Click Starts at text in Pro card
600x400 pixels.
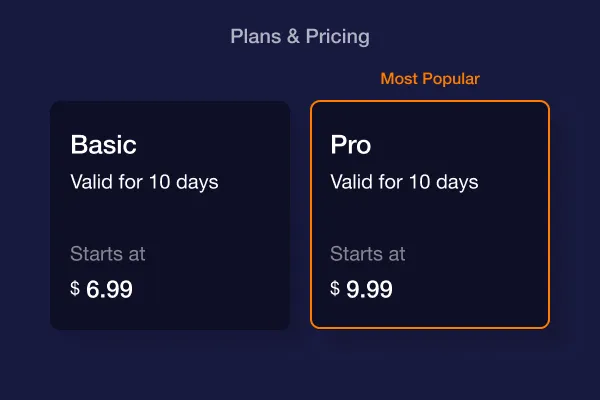pos(368,254)
